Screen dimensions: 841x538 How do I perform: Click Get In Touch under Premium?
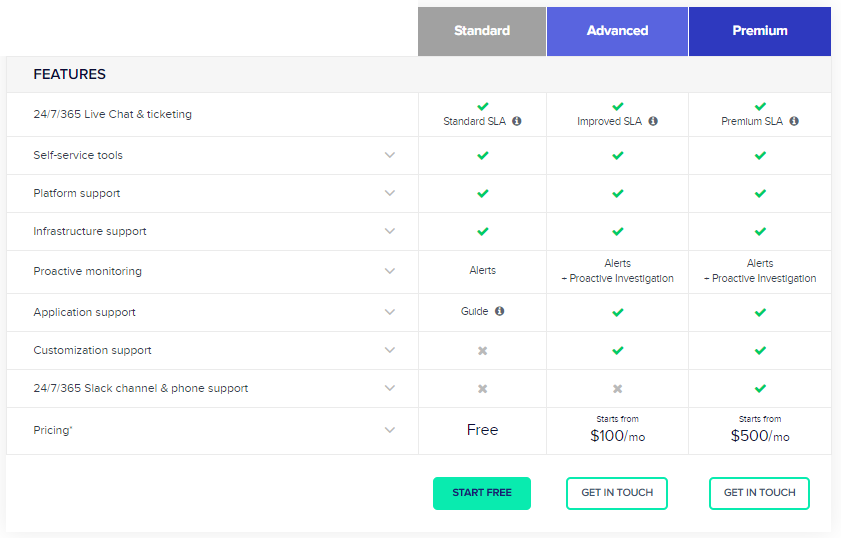pos(760,493)
